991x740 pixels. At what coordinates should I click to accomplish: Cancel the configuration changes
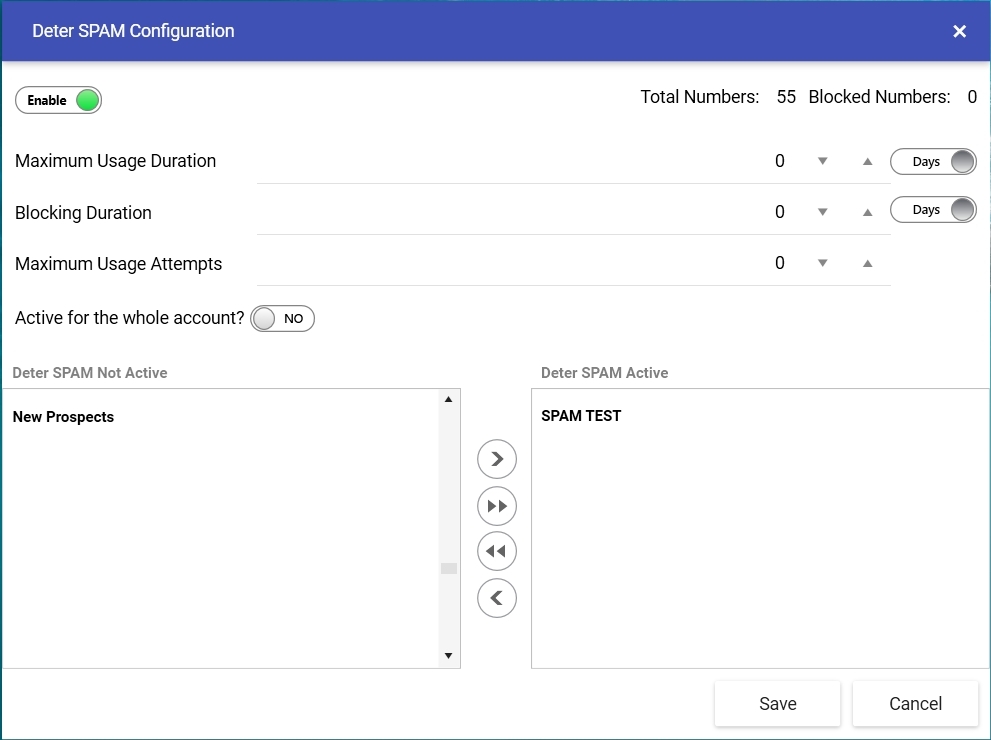point(915,703)
